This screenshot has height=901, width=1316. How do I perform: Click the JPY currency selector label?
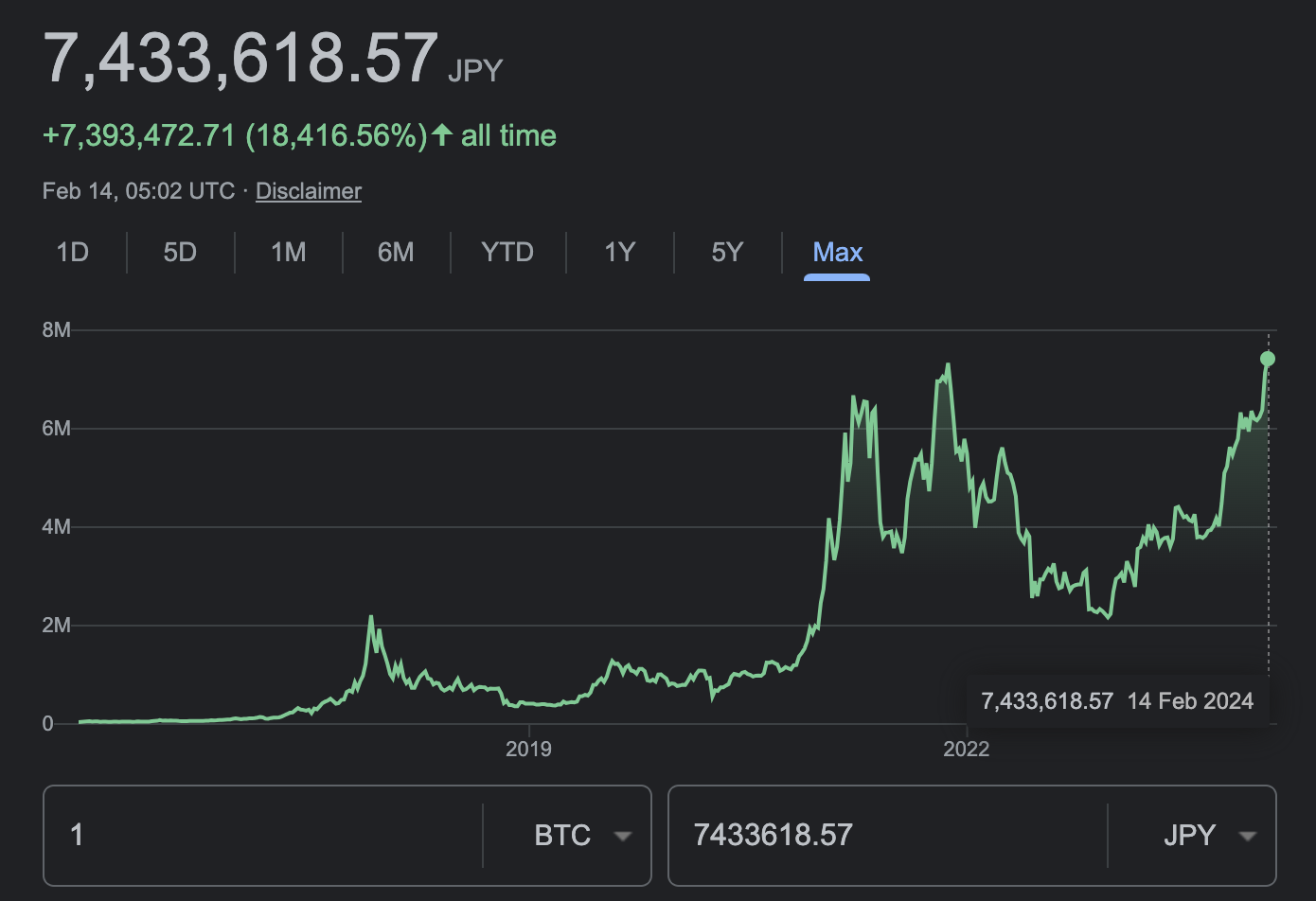click(x=1189, y=836)
